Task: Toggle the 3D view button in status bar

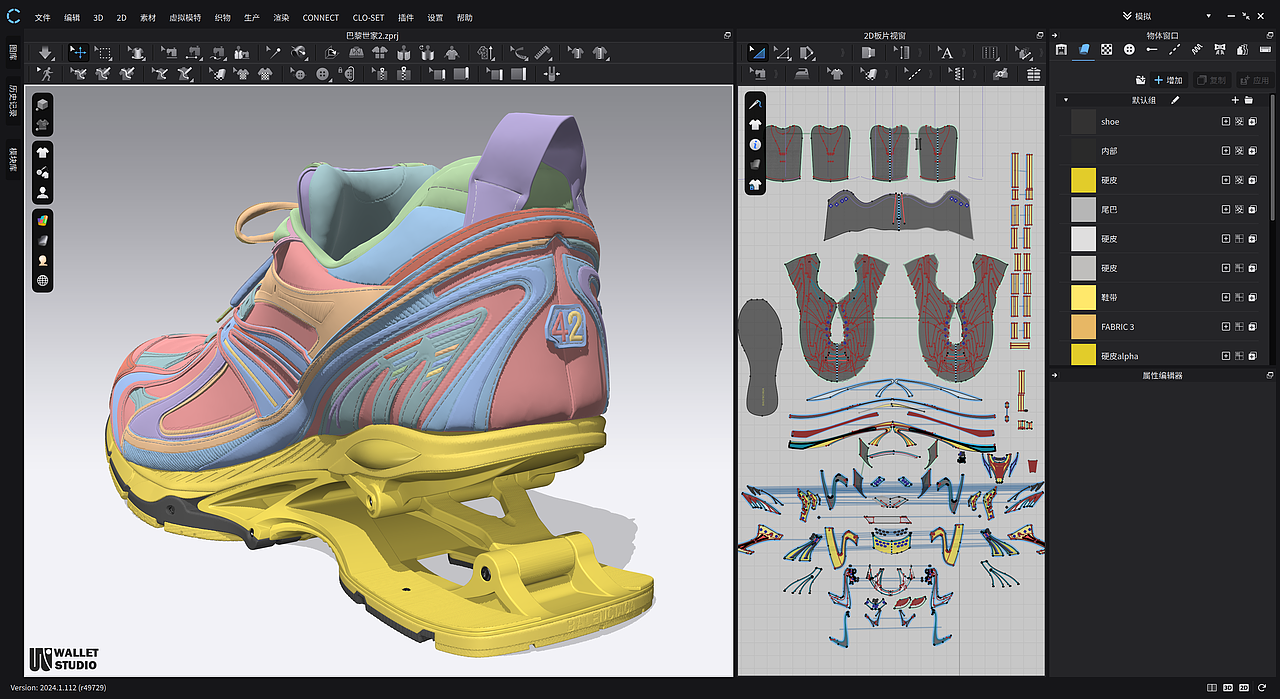Action: pyautogui.click(x=1228, y=688)
